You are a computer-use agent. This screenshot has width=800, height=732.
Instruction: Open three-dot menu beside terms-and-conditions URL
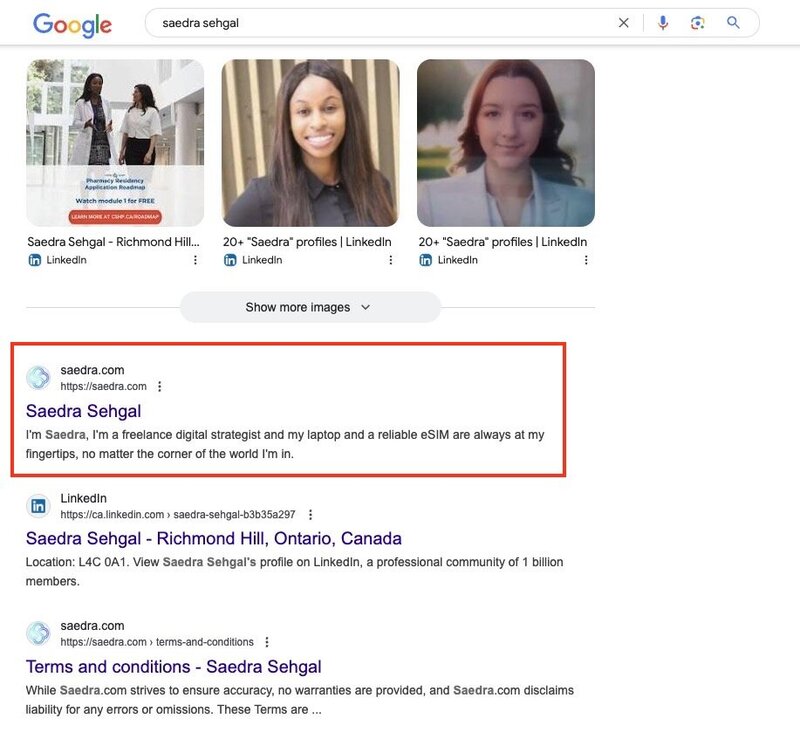click(x=267, y=642)
